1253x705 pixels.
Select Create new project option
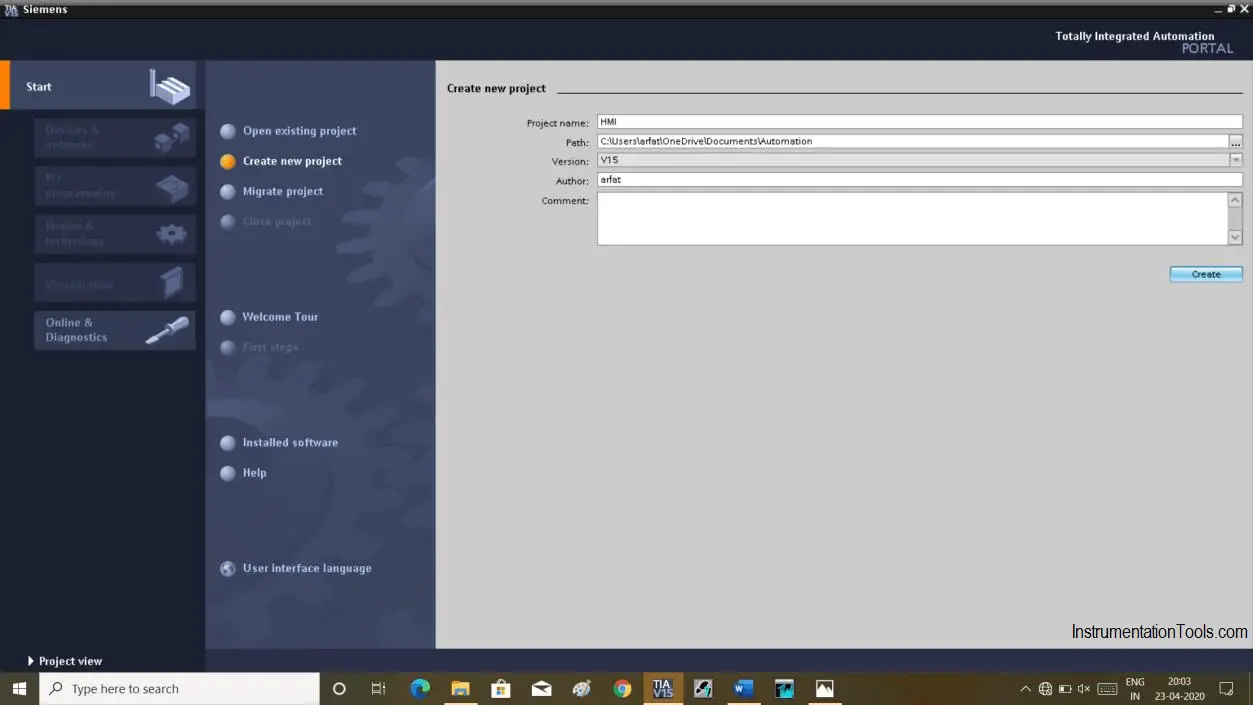[x=292, y=161]
